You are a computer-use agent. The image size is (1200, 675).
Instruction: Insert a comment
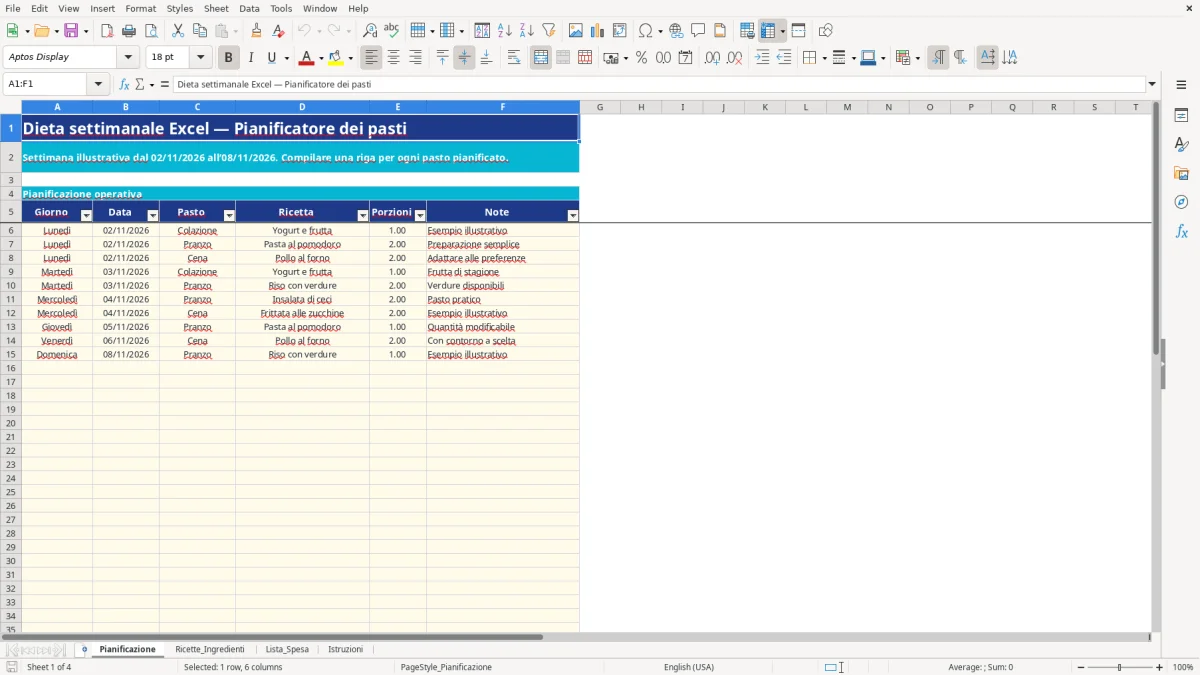pos(698,31)
